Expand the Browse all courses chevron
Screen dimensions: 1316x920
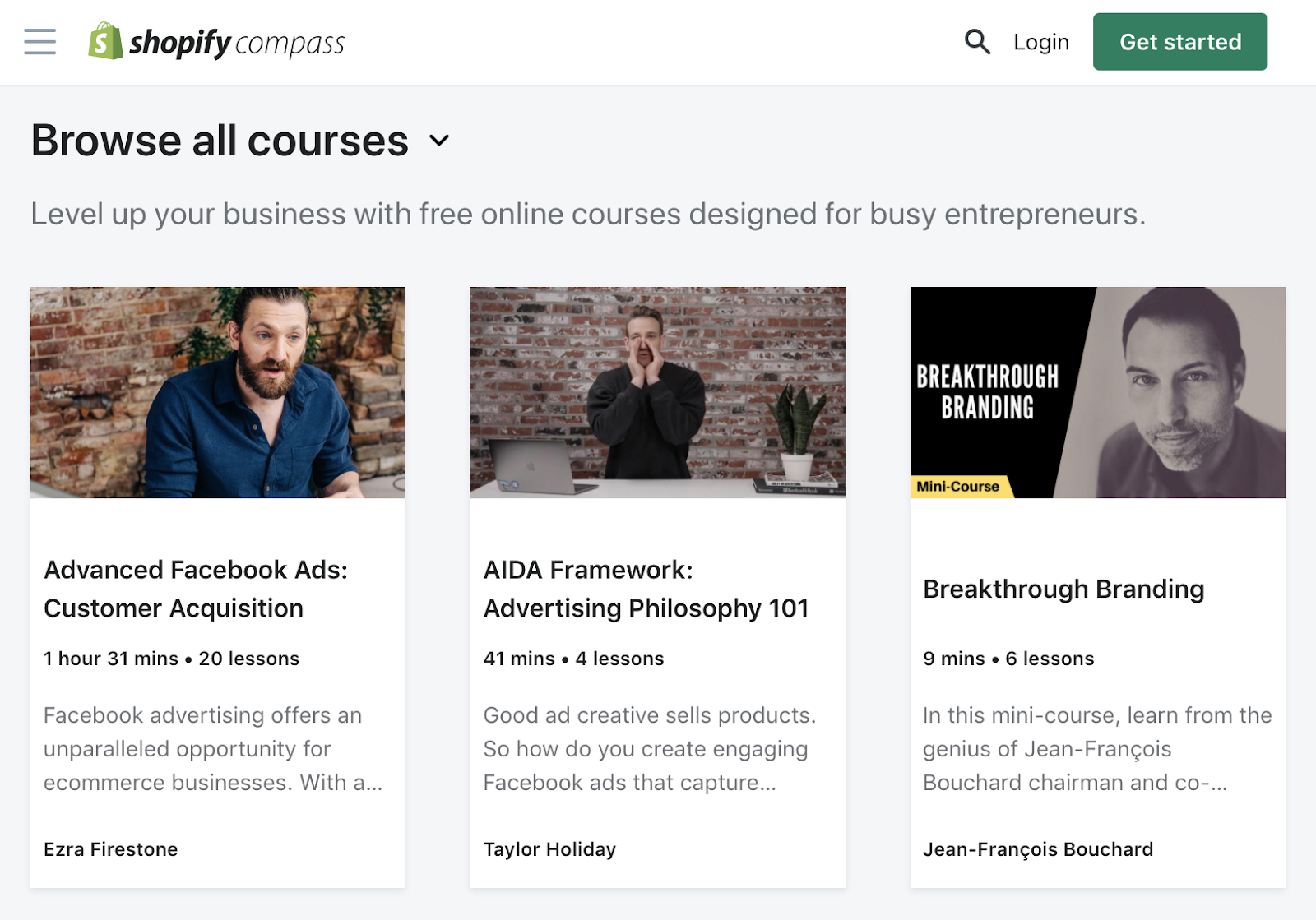(440, 141)
